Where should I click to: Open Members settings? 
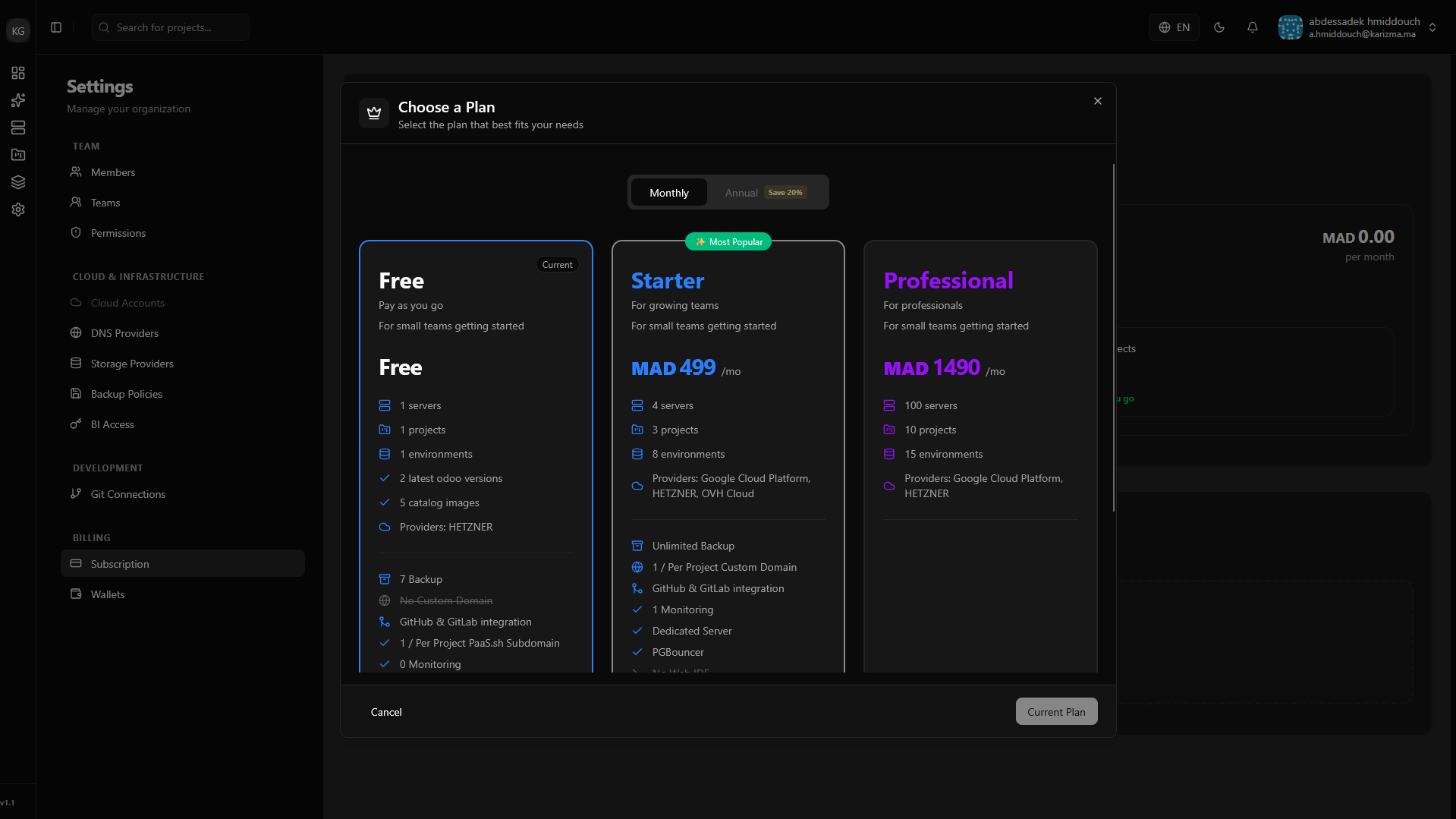tap(183, 172)
